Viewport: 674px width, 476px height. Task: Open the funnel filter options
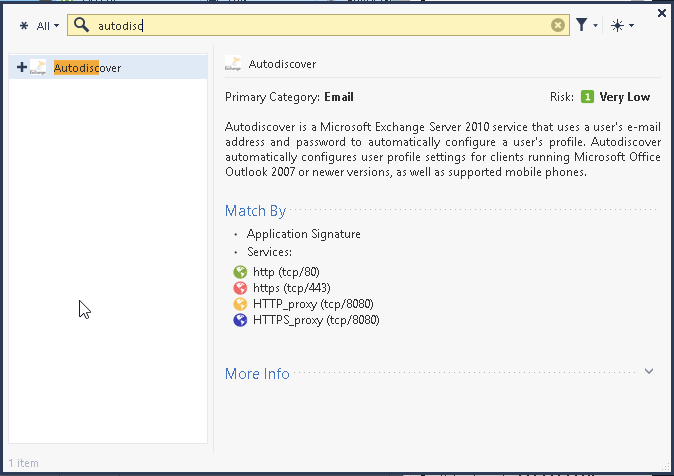point(582,25)
